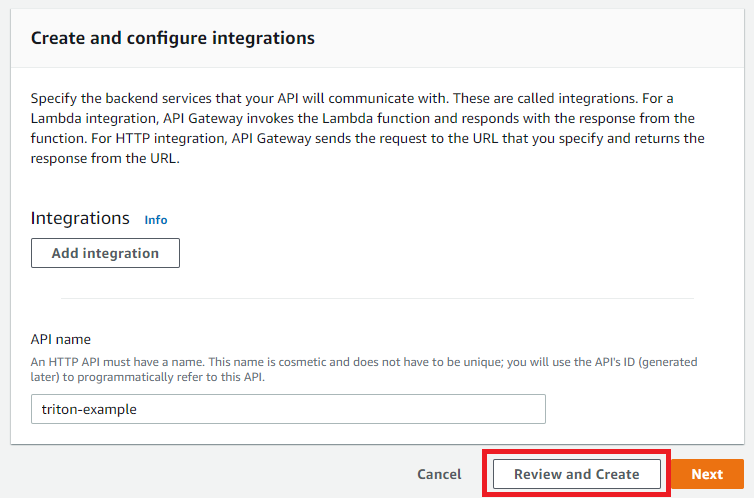
Task: Click the 'API name' field label
Action: tap(61, 339)
